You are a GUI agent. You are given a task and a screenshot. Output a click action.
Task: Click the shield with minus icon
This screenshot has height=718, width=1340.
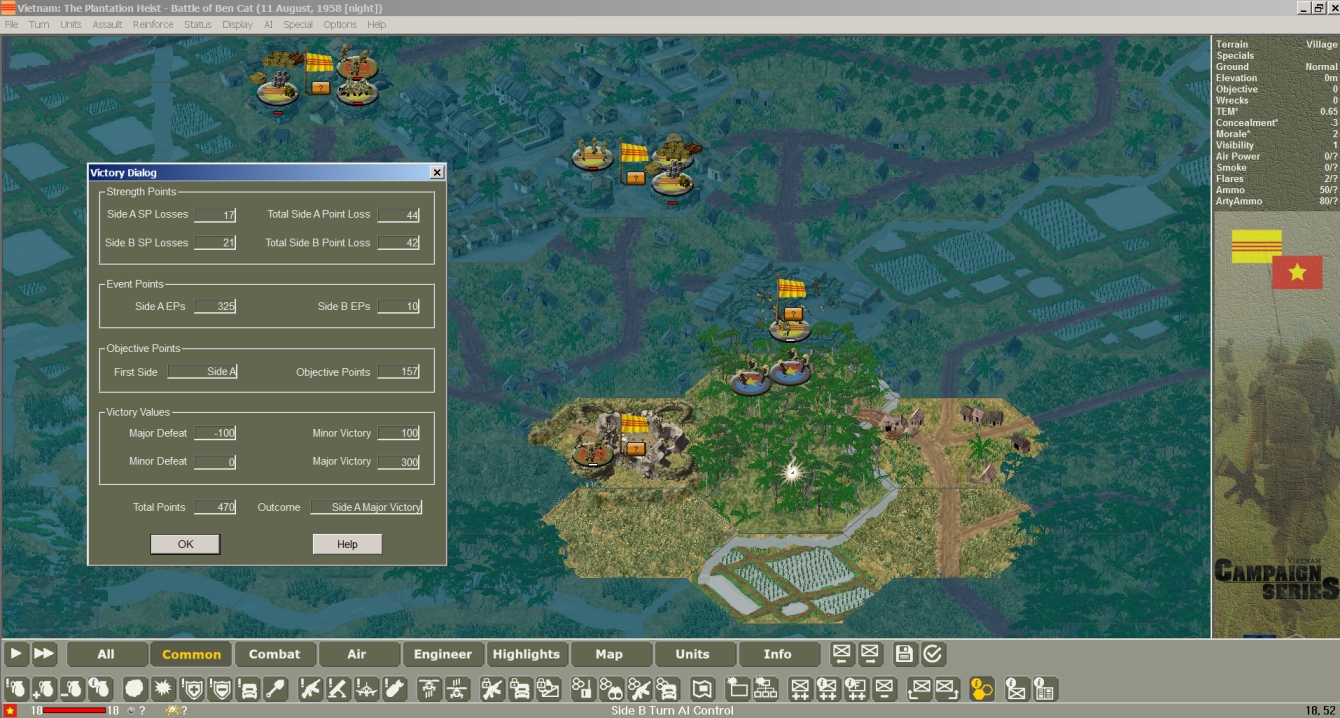click(x=219, y=689)
